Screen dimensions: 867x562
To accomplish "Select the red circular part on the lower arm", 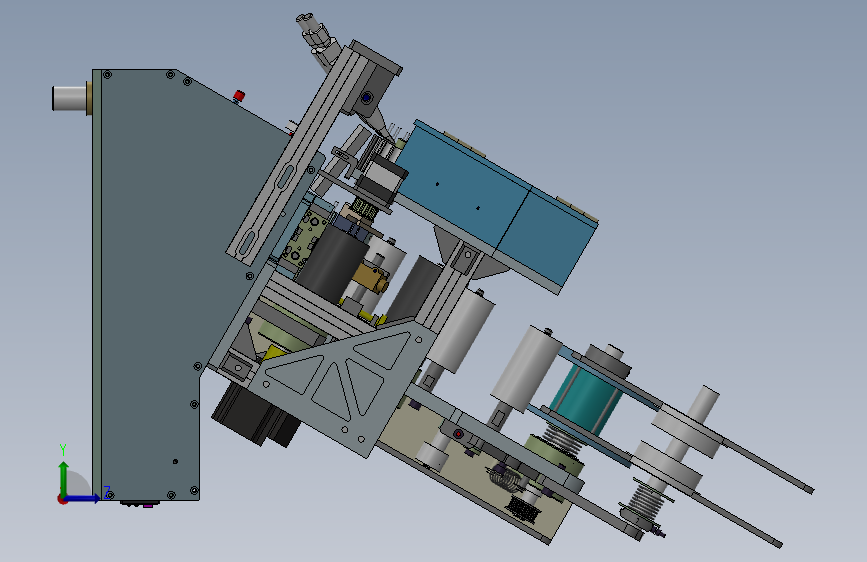I will pyautogui.click(x=458, y=434).
